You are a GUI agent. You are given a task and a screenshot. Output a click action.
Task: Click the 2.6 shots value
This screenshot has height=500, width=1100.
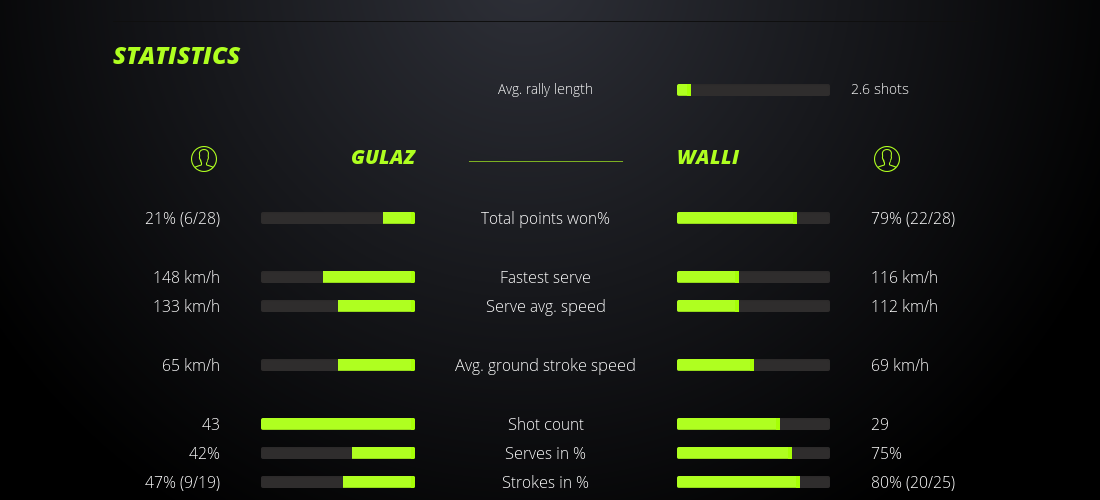pos(880,89)
